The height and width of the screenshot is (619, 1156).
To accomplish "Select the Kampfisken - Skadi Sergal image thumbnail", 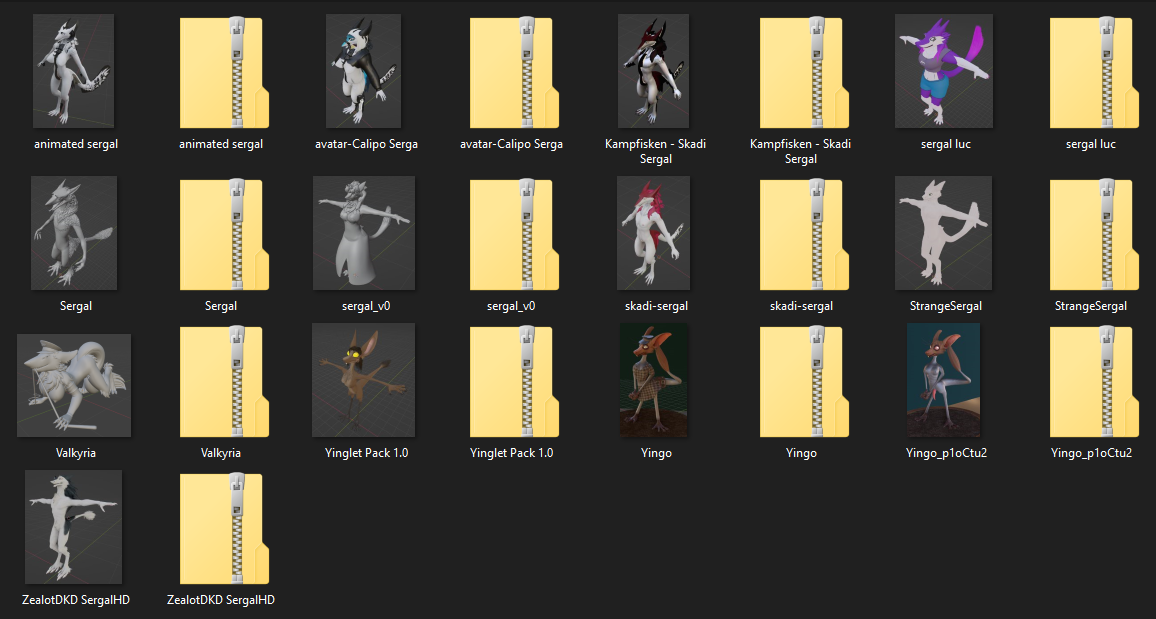I will pos(653,71).
